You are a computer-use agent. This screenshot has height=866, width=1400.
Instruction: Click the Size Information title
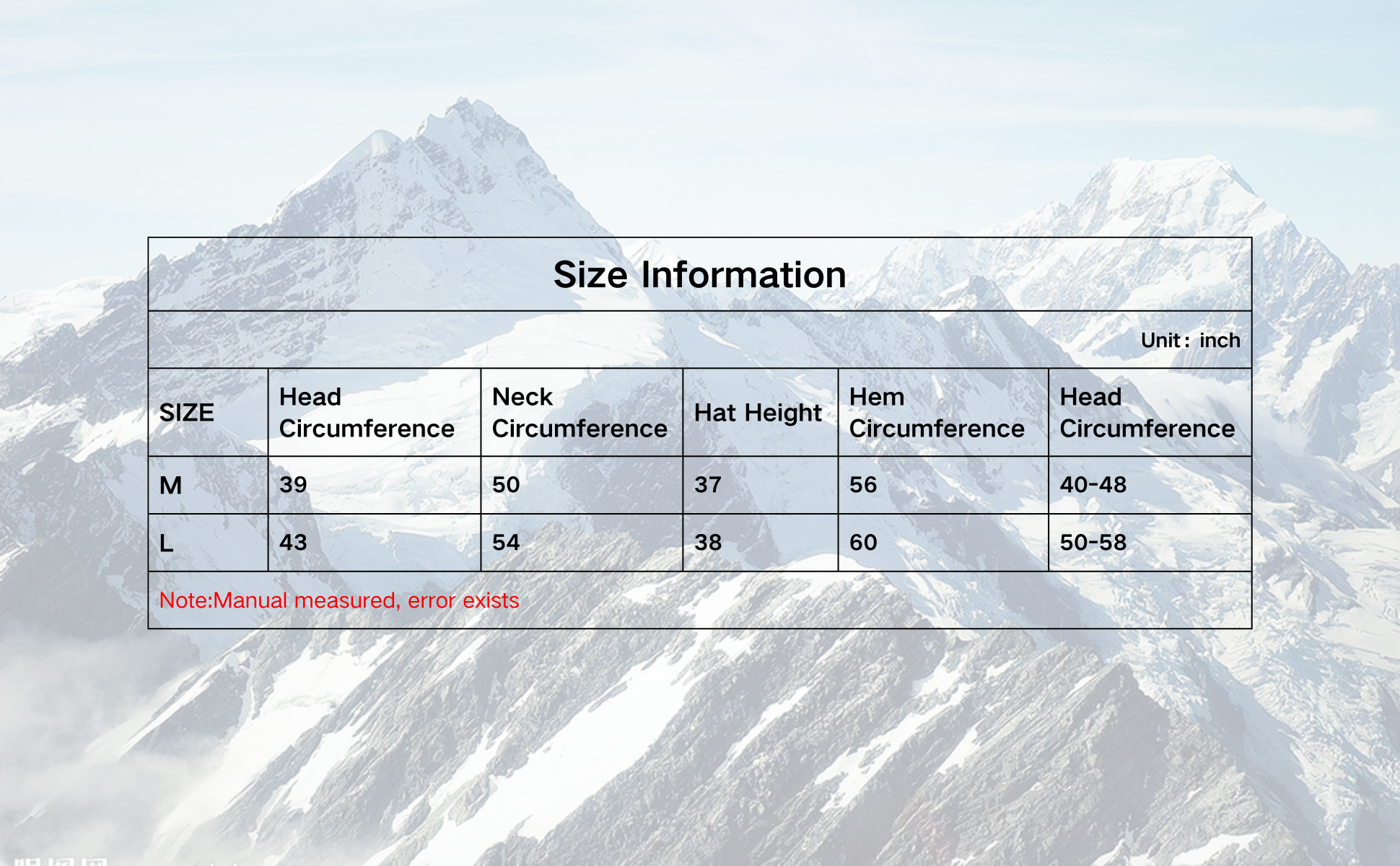point(699,275)
